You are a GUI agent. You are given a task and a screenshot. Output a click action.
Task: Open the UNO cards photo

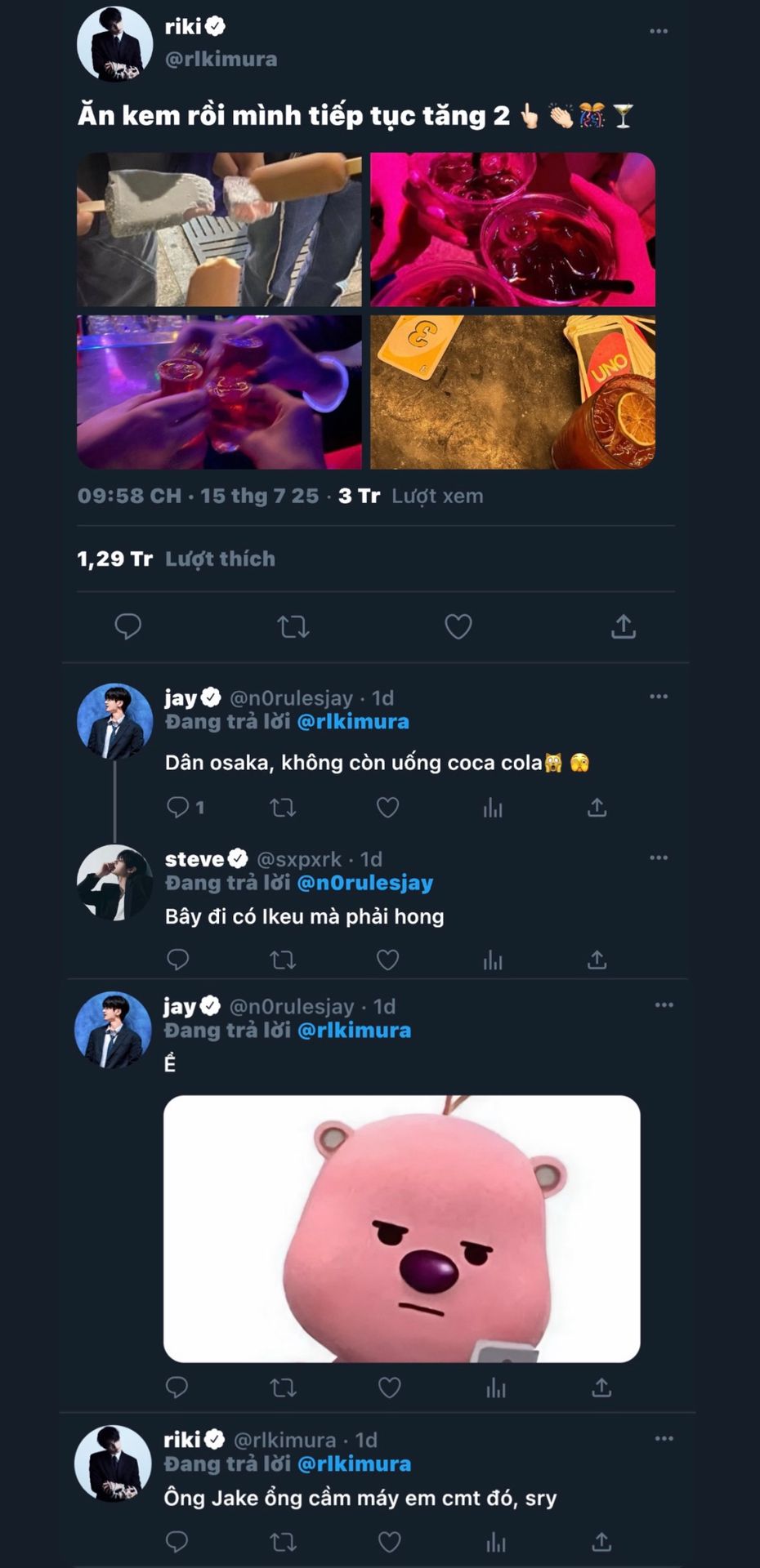point(512,392)
